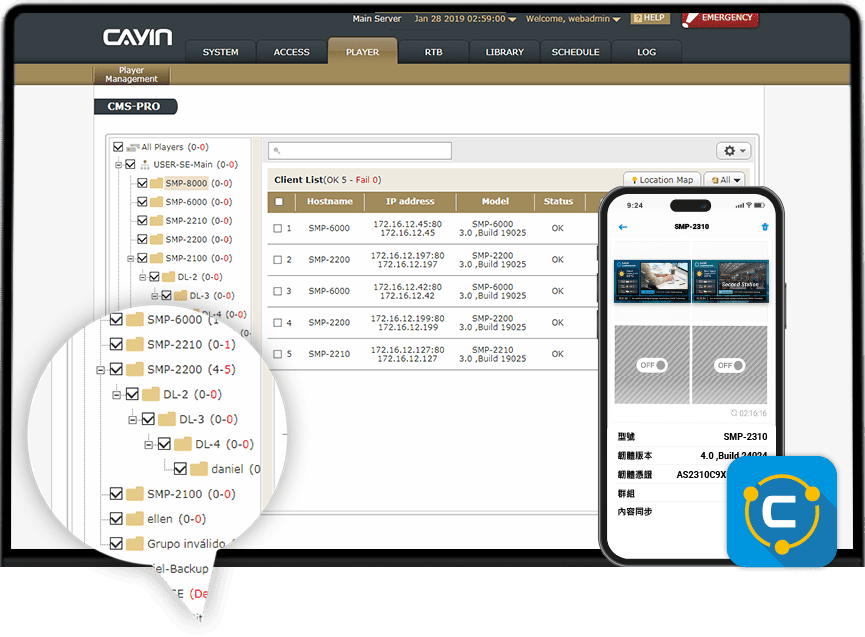Click the SMP-2210 (0-0) folder icon
This screenshot has height=637, width=865.
[x=157, y=221]
